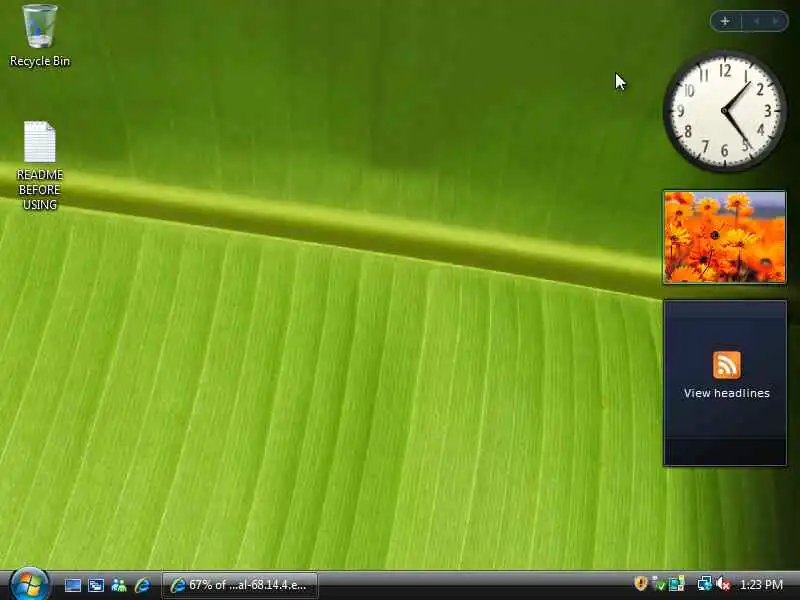Screen dimensions: 800x600
Task: Click Show Desktop in Quick Launch
Action: tap(72, 585)
